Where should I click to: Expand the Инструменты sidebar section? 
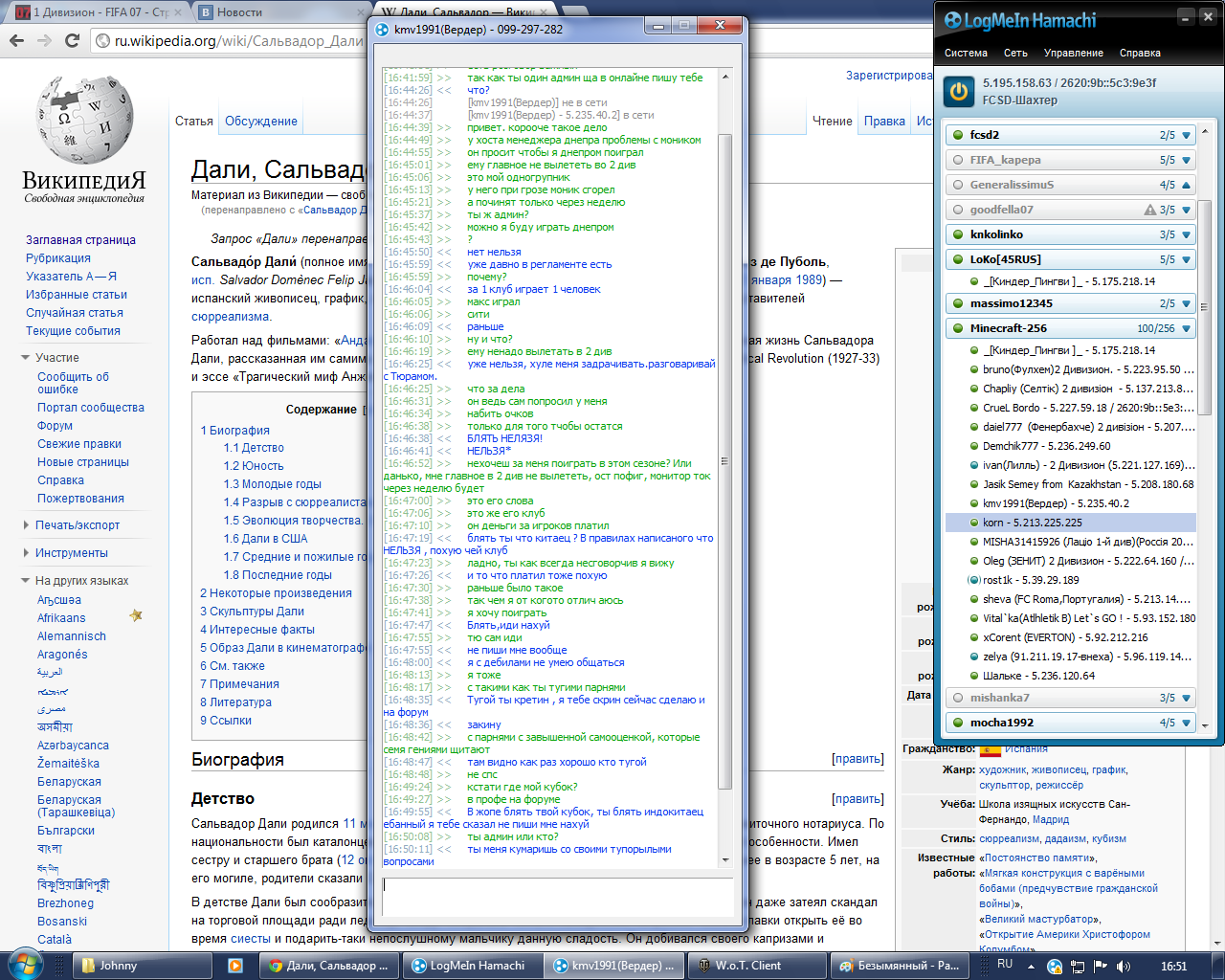[x=64, y=553]
